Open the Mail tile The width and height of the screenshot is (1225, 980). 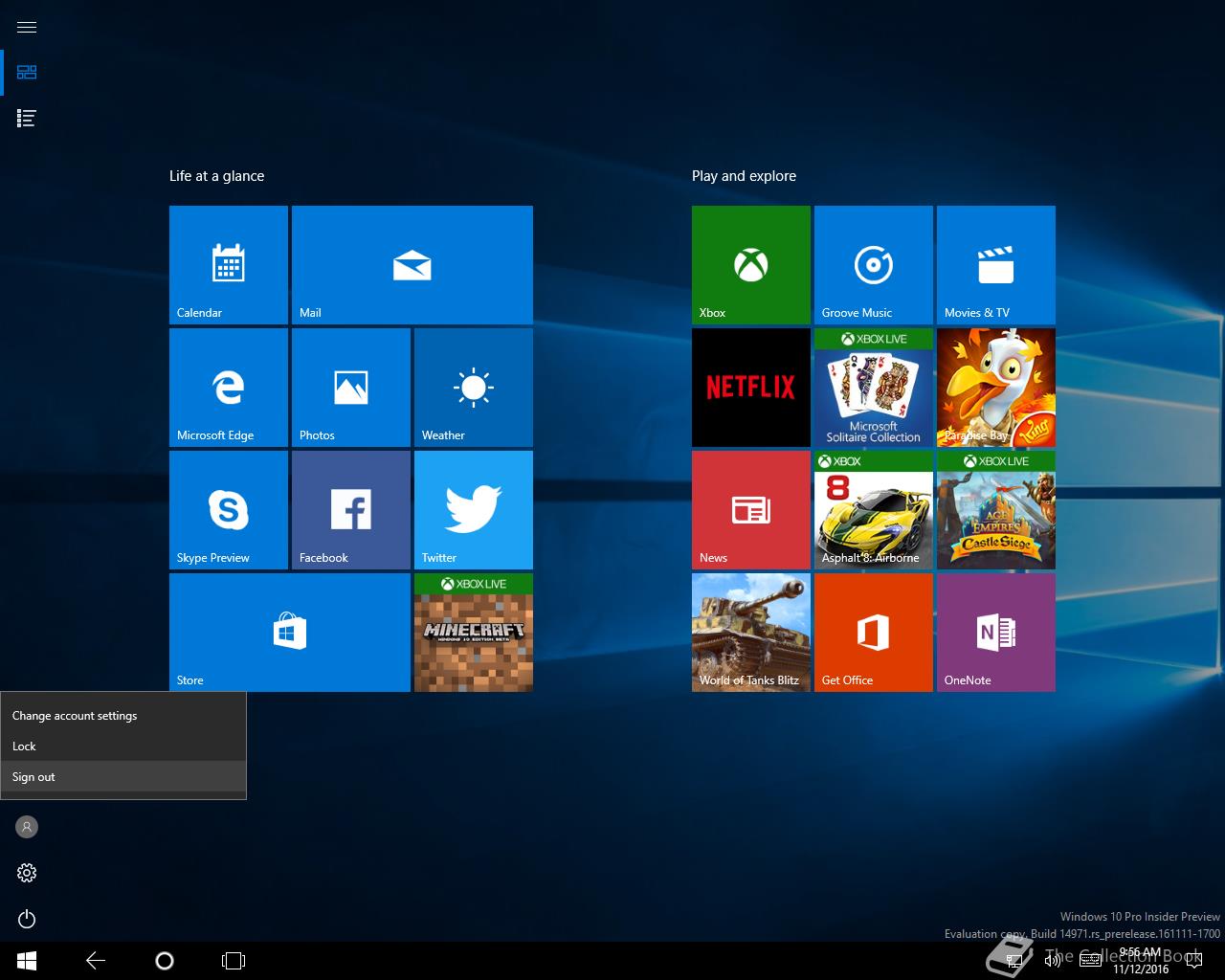(412, 265)
